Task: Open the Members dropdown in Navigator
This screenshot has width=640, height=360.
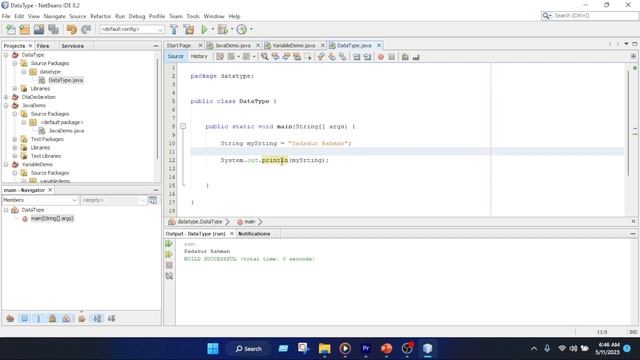Action: tap(40, 200)
